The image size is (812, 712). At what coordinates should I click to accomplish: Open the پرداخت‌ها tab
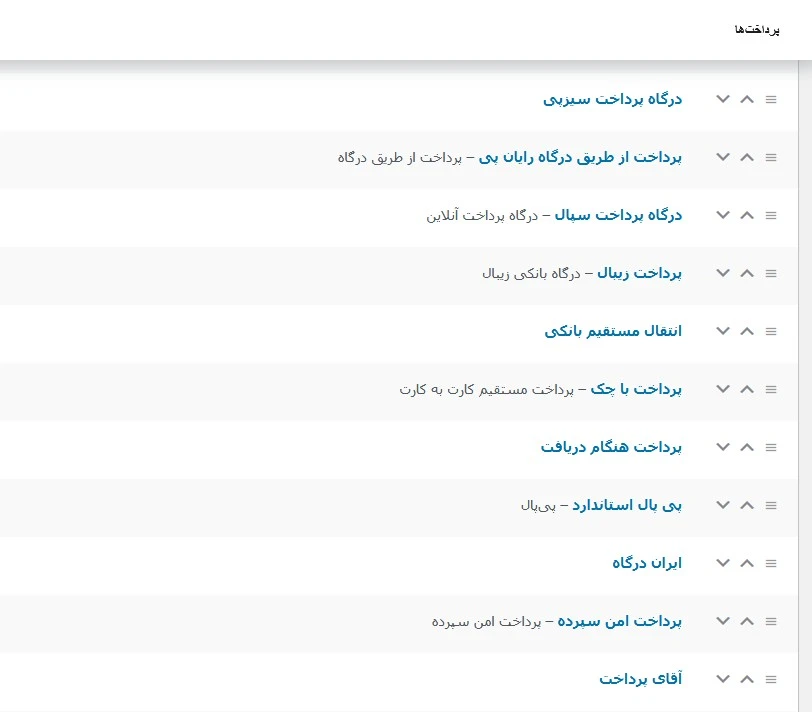755,30
